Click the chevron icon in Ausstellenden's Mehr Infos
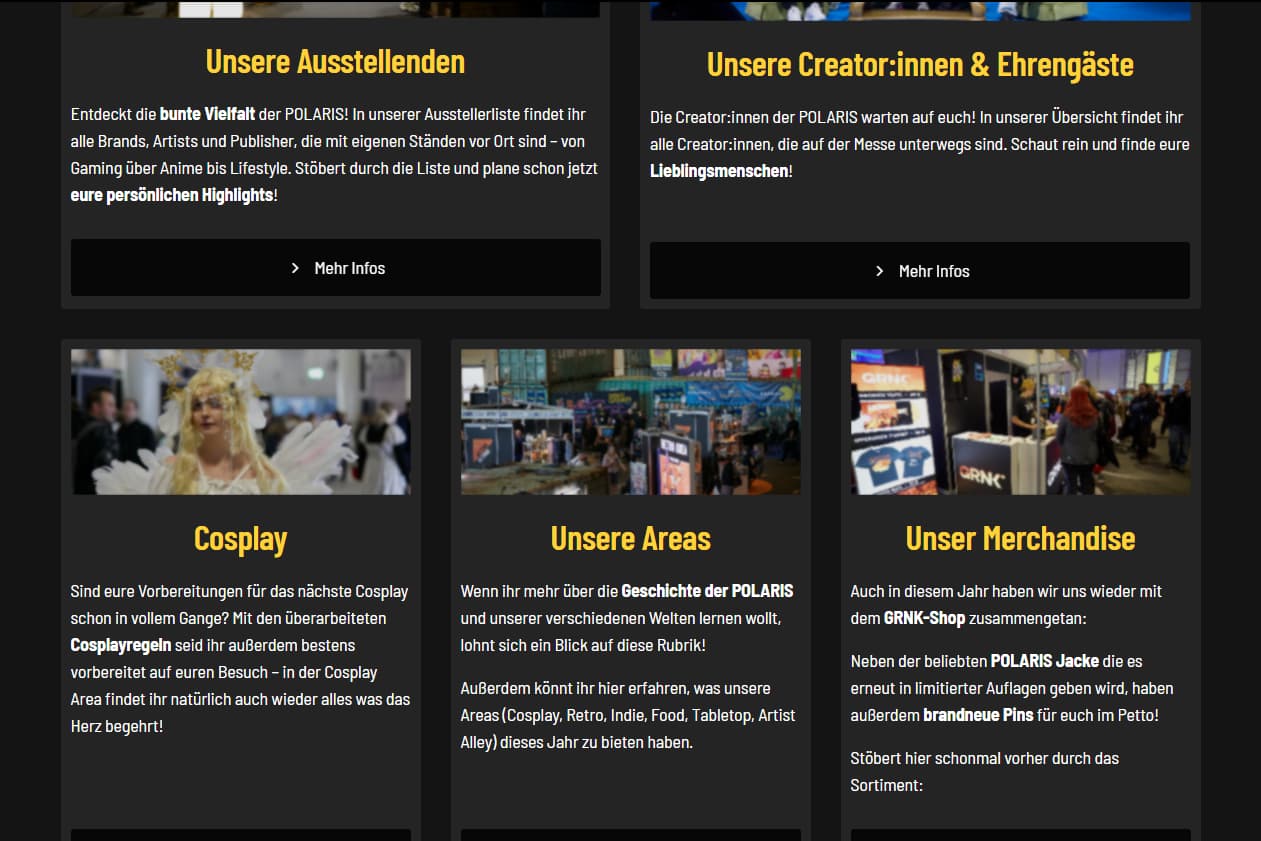1261x841 pixels. coord(295,268)
